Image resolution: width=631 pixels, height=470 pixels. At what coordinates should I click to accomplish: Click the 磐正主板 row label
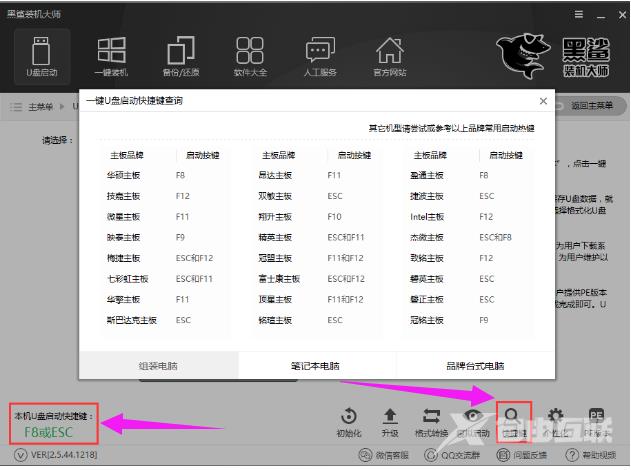click(427, 300)
